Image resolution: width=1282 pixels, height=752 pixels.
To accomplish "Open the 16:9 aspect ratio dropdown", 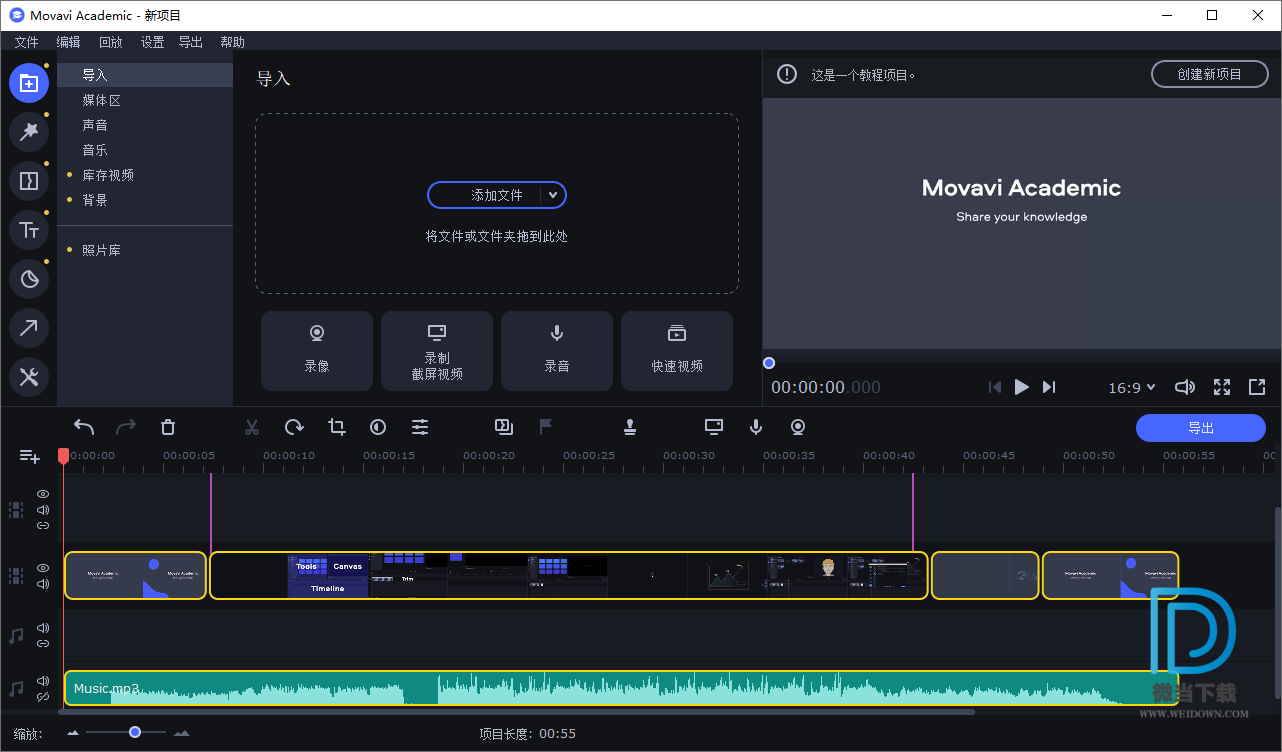I will [x=1132, y=387].
